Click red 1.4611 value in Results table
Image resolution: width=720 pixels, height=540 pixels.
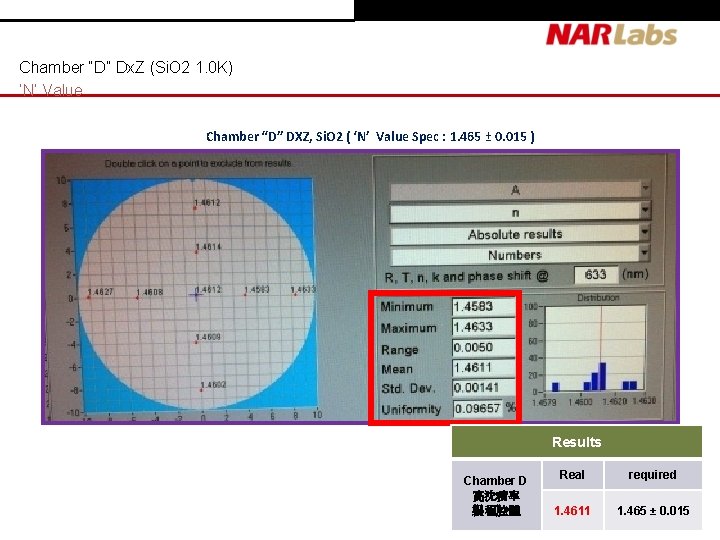coord(572,511)
